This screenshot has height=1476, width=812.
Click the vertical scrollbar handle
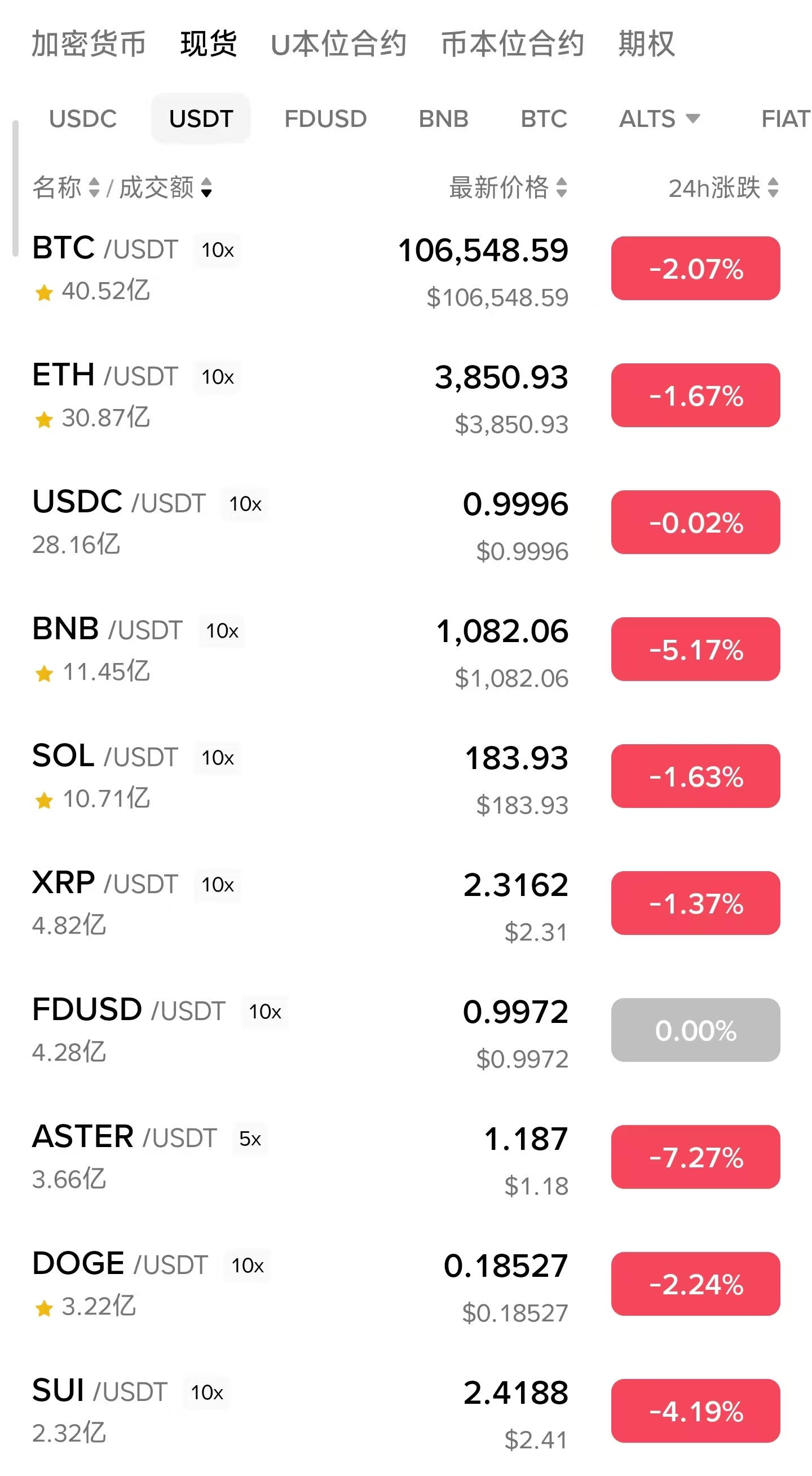[x=15, y=189]
